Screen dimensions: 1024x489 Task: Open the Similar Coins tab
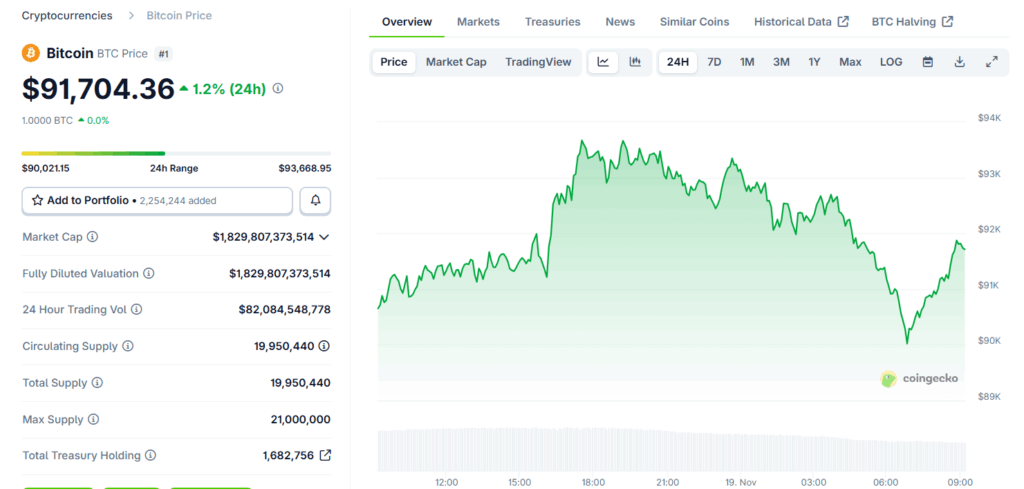click(x=694, y=22)
